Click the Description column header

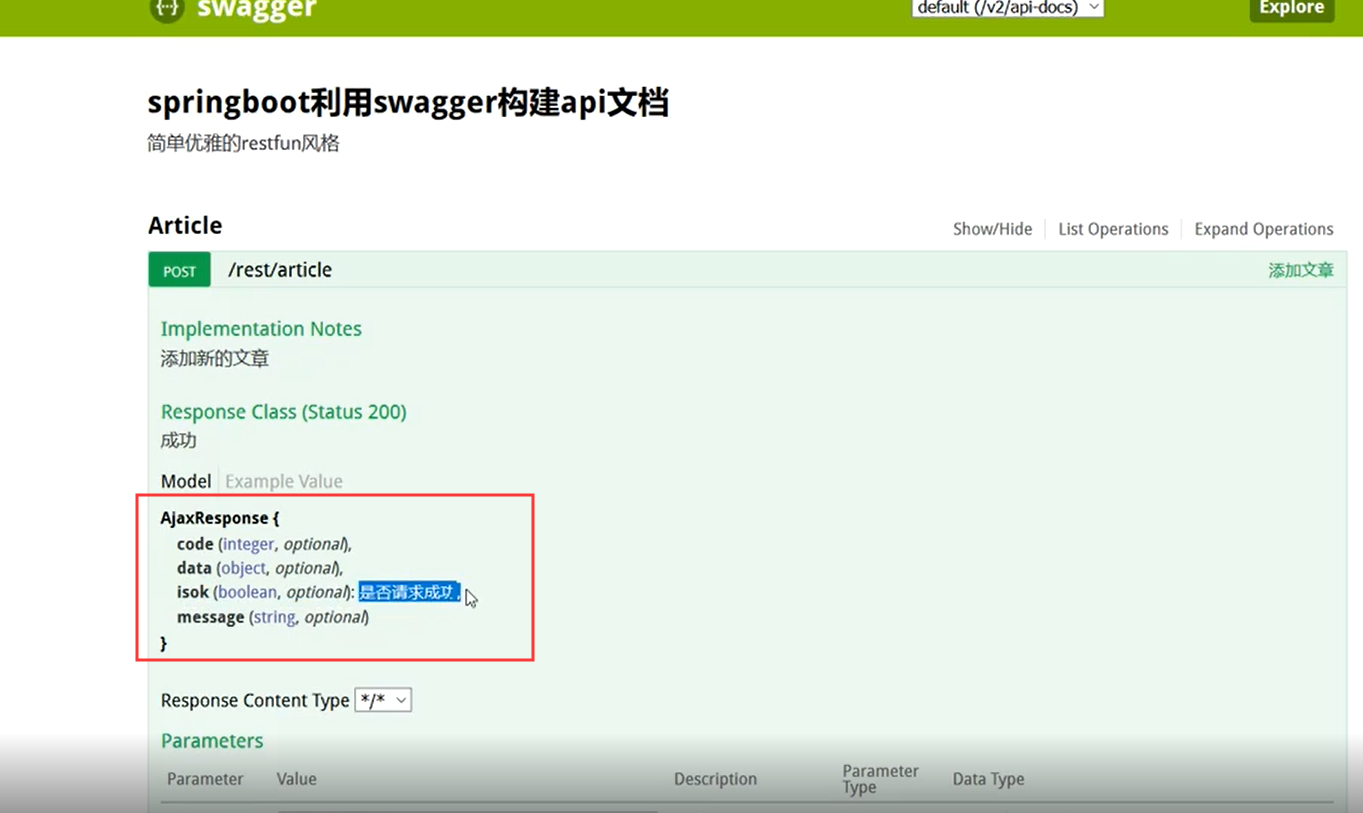[715, 779]
